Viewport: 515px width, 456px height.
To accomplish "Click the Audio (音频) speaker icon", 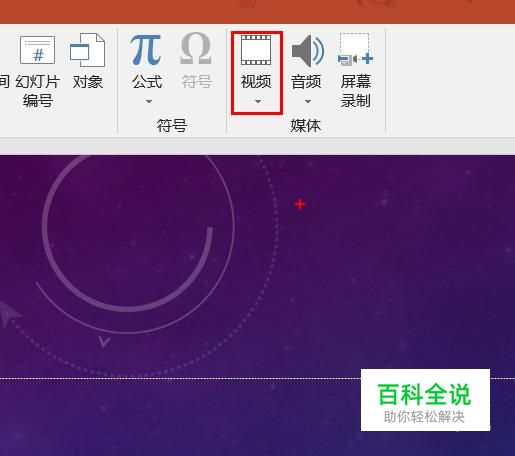I will (x=307, y=51).
